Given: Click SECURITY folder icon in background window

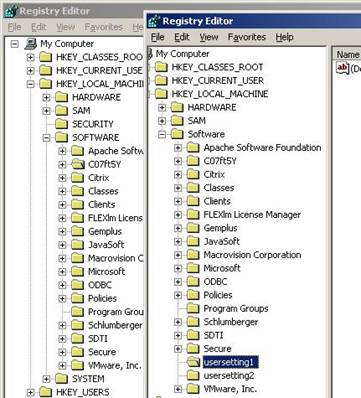Looking at the screenshot, I should click(61, 124).
